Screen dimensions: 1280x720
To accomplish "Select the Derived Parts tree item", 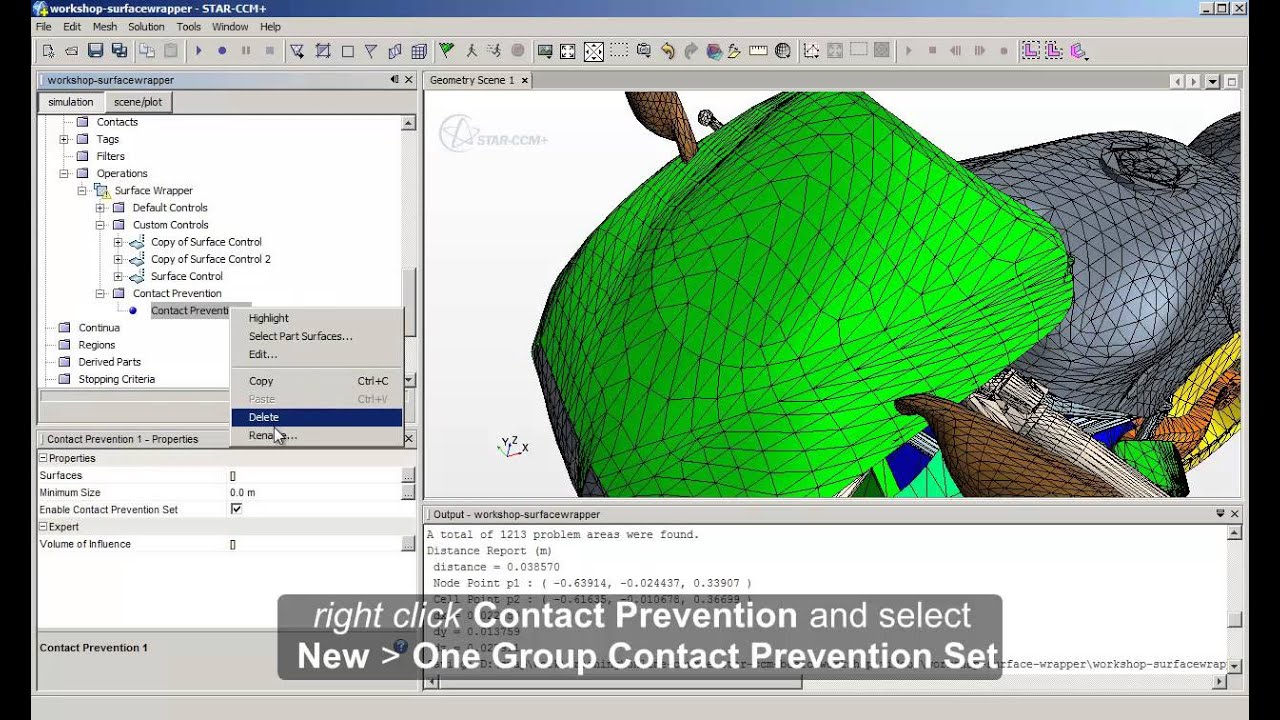I will point(109,362).
